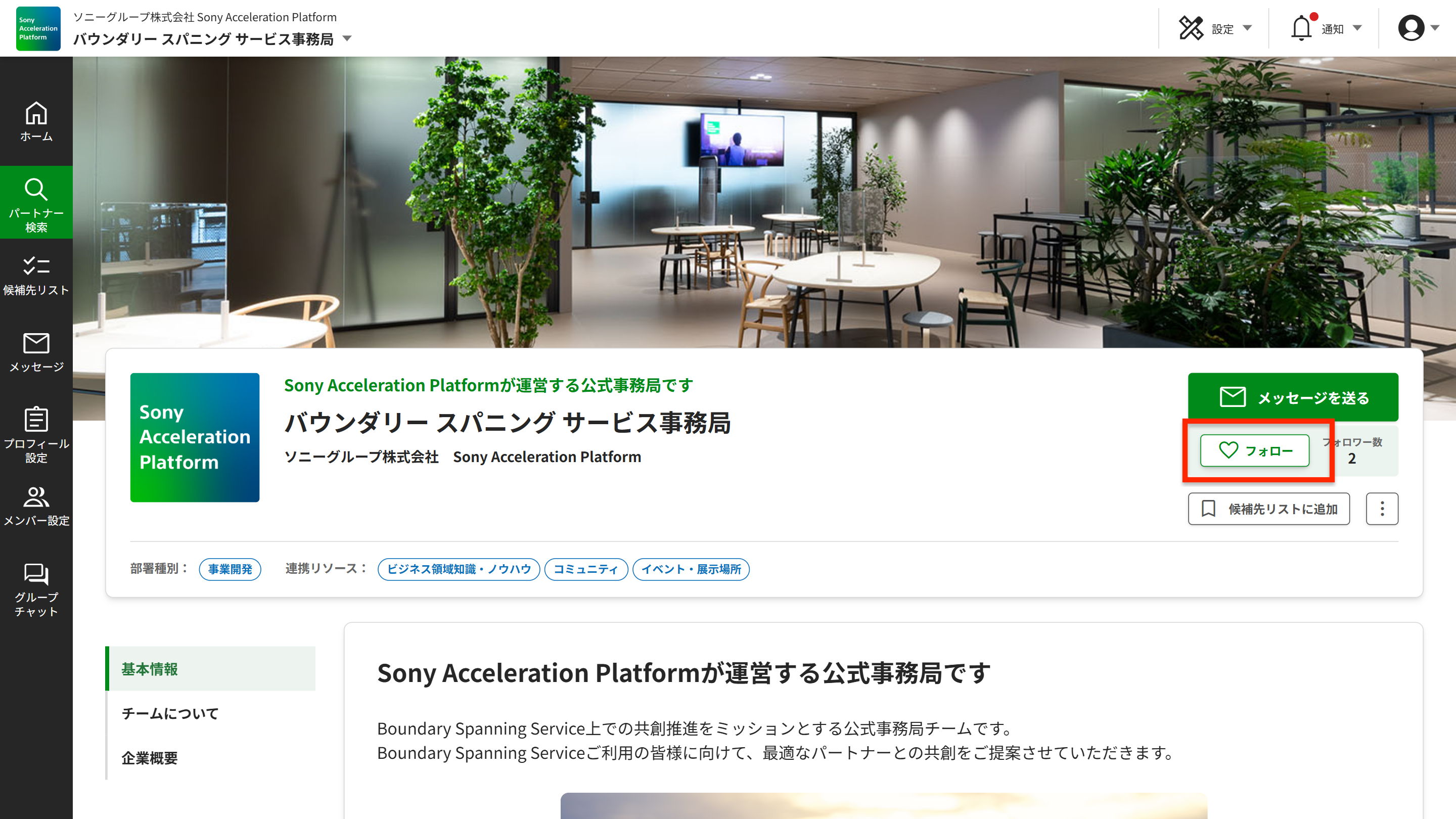Screen dimensions: 1456x819
Task: Open the コミュニティ resource tag
Action: tap(585, 569)
